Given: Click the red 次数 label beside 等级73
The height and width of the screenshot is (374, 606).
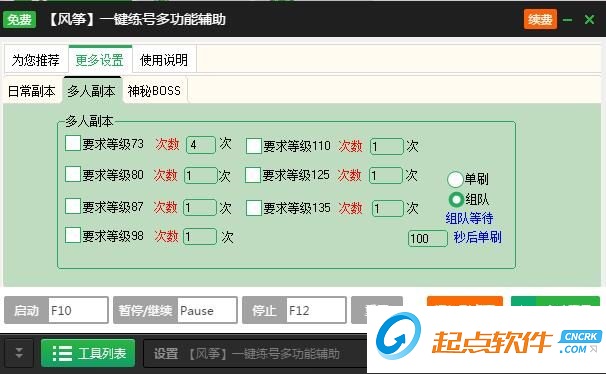Looking at the screenshot, I should [x=167, y=144].
